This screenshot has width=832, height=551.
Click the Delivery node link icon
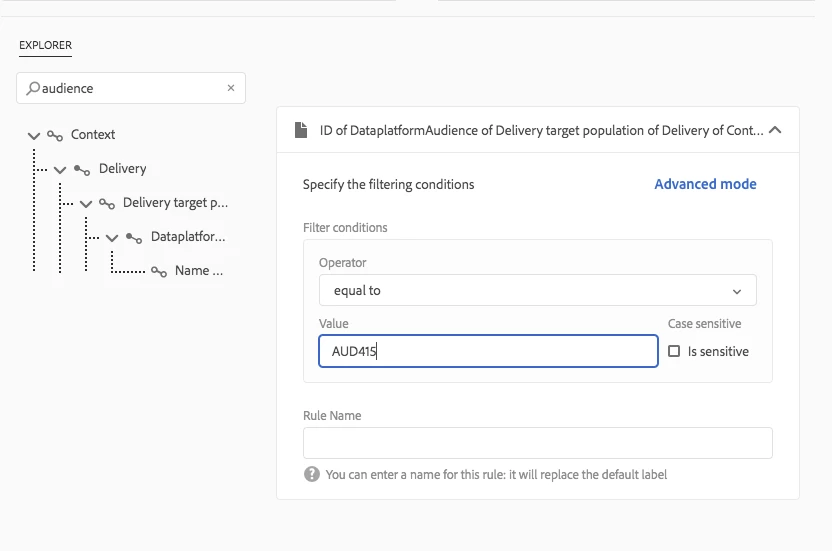tap(82, 169)
